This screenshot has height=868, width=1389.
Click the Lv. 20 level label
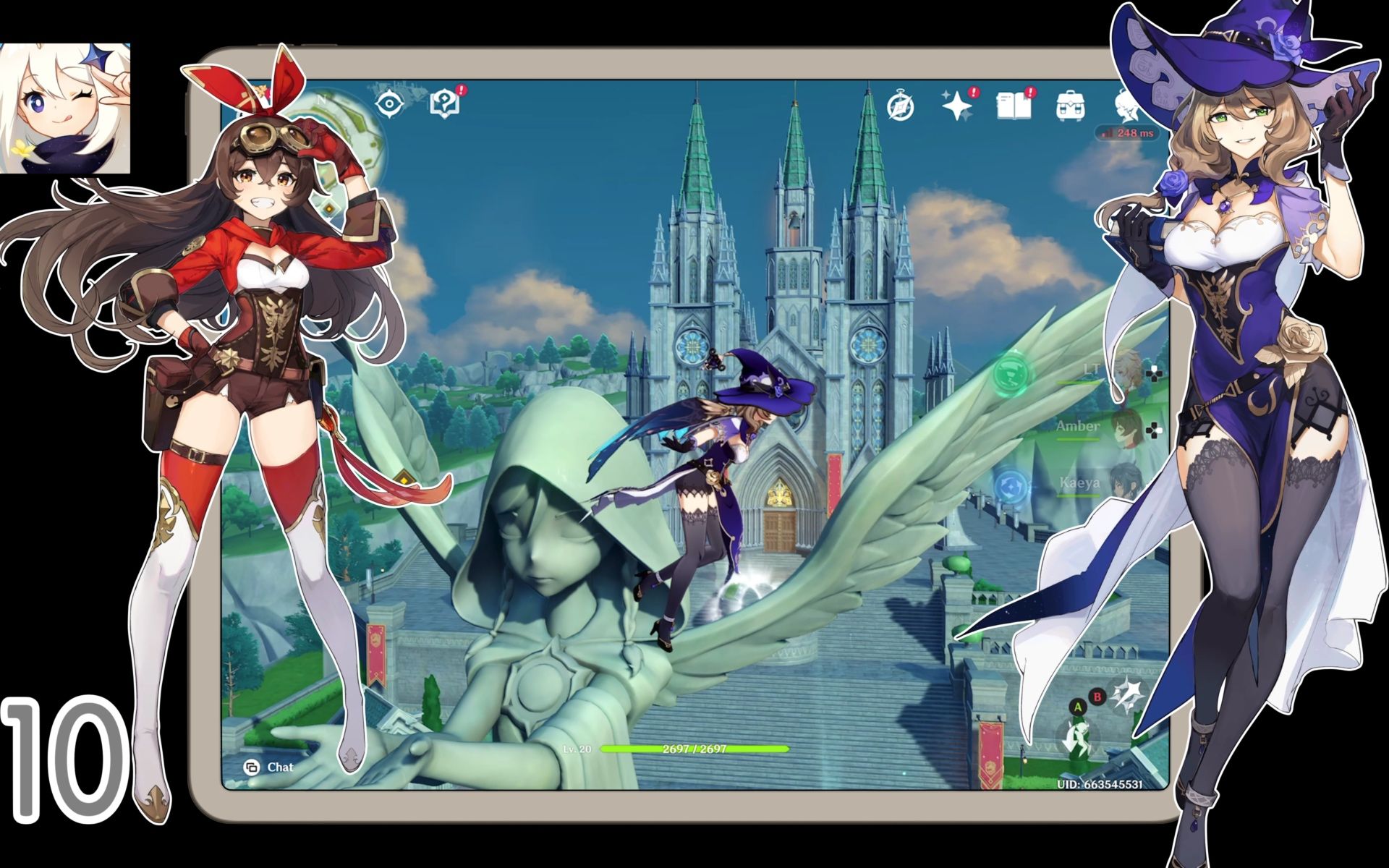[577, 749]
